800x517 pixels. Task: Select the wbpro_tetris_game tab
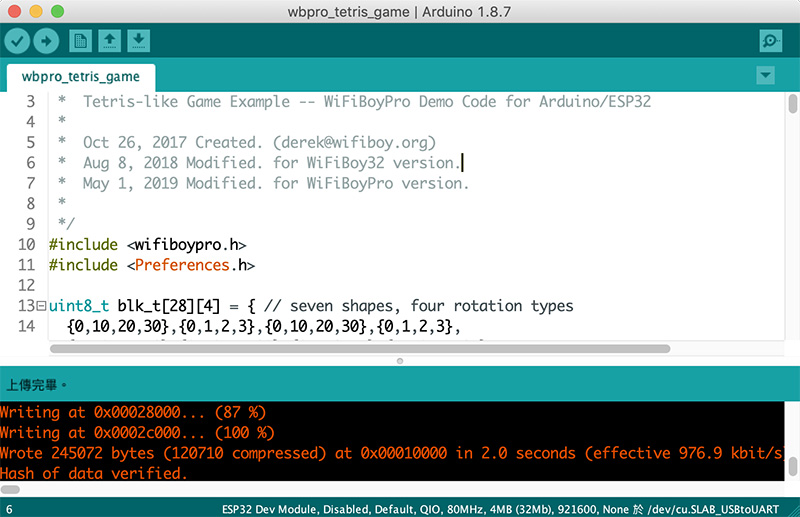tap(81, 76)
